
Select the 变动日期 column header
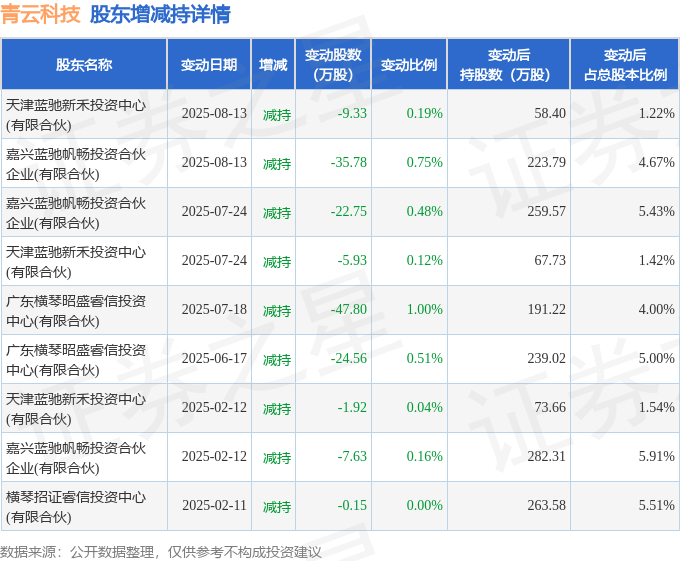tap(209, 65)
